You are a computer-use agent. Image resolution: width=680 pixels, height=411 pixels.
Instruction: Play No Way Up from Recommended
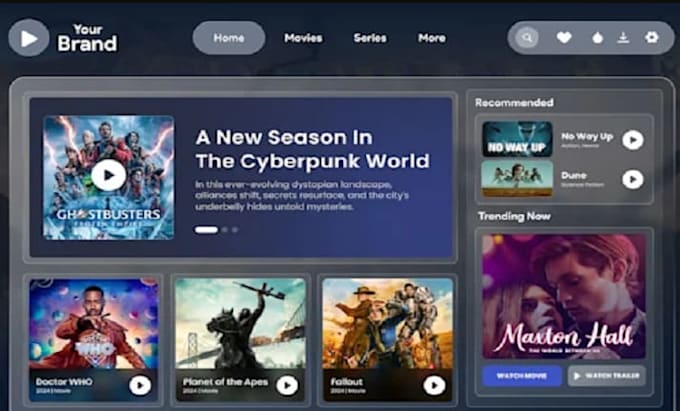(633, 140)
